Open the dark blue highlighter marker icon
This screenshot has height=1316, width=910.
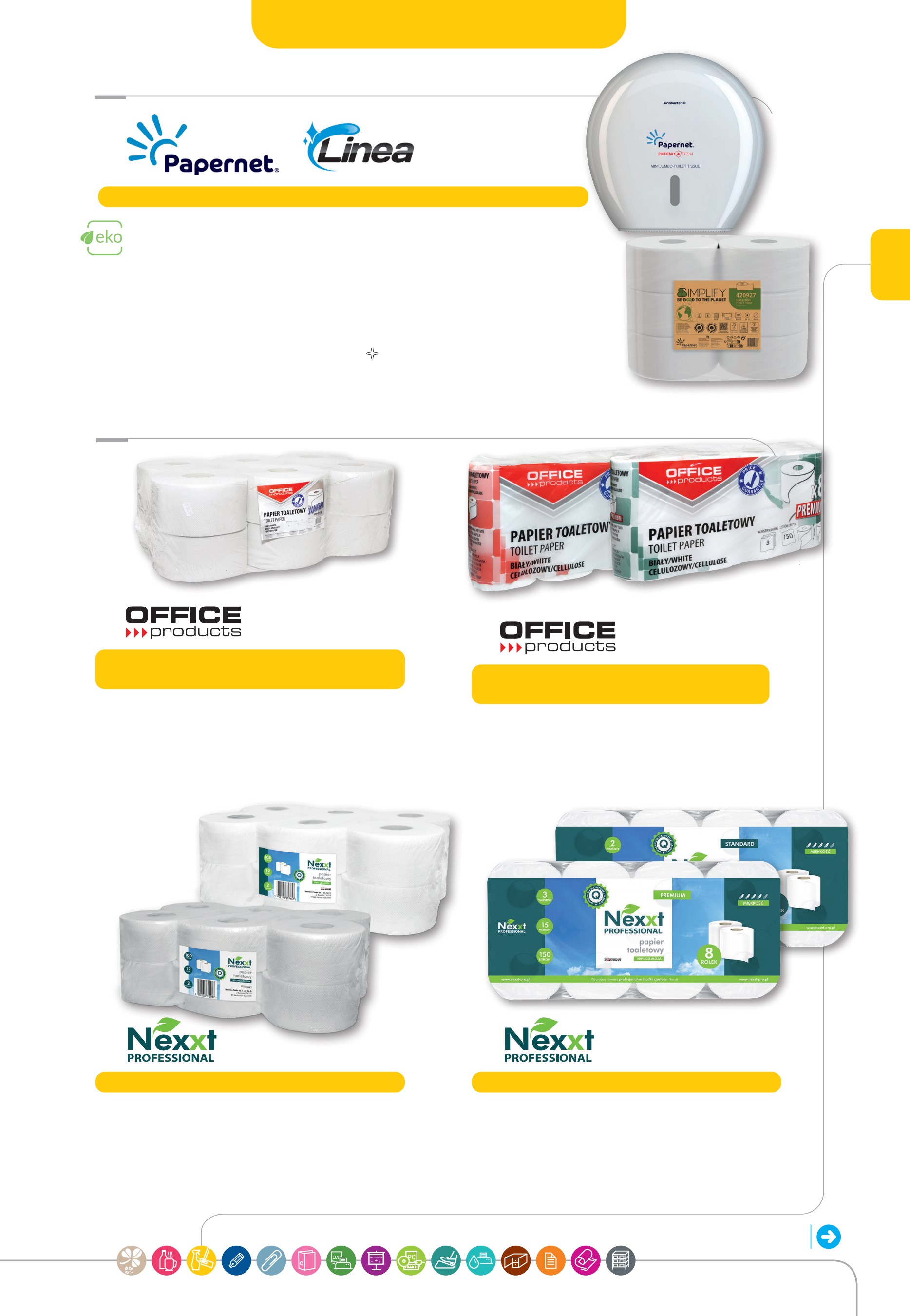click(x=236, y=1260)
